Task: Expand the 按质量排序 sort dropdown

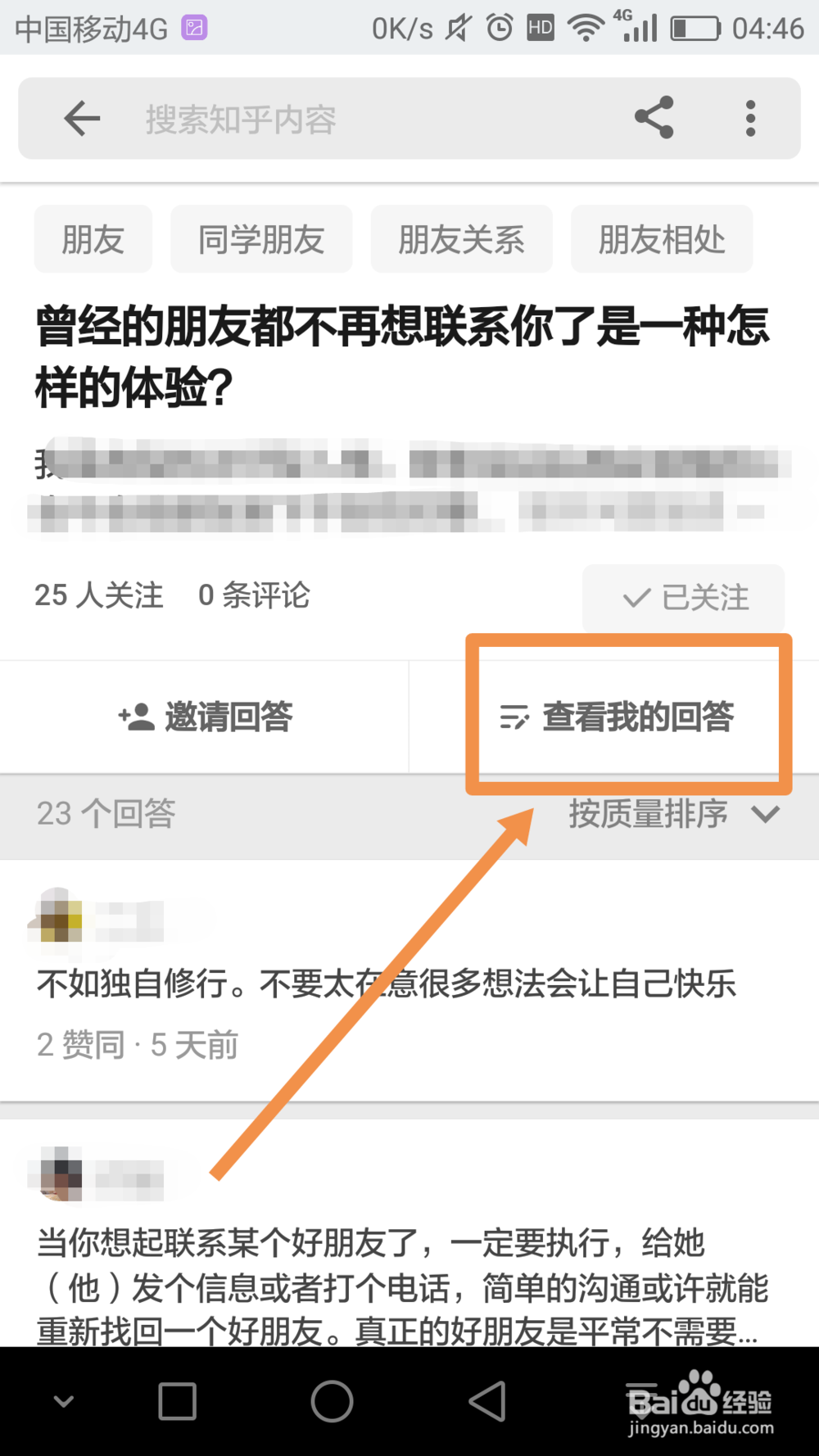Action: click(675, 814)
